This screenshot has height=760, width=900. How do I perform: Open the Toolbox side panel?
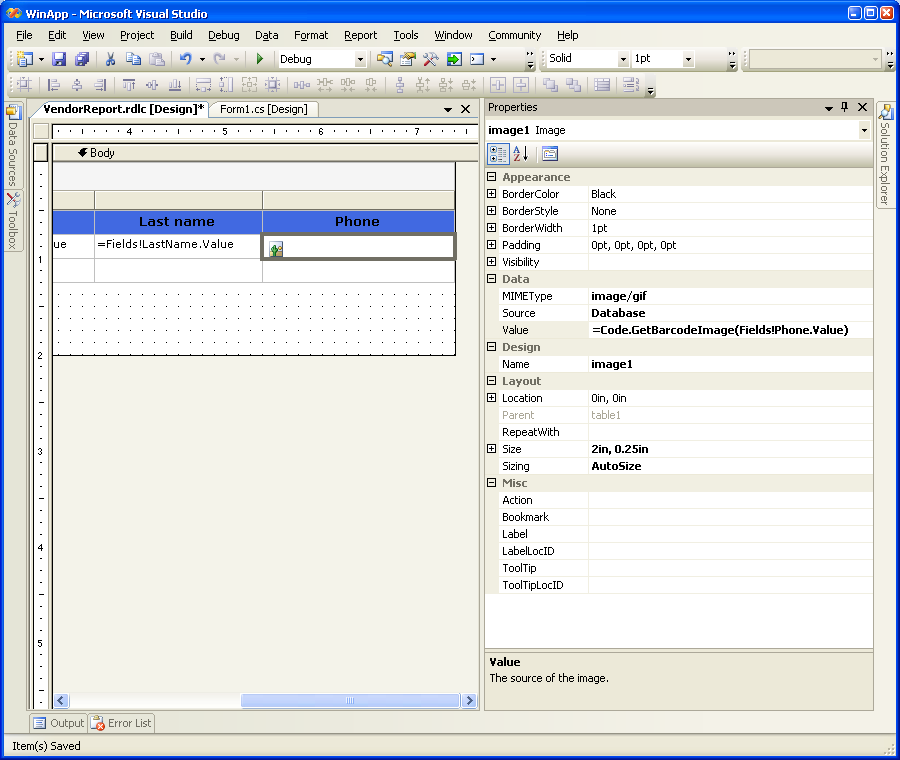coord(13,220)
